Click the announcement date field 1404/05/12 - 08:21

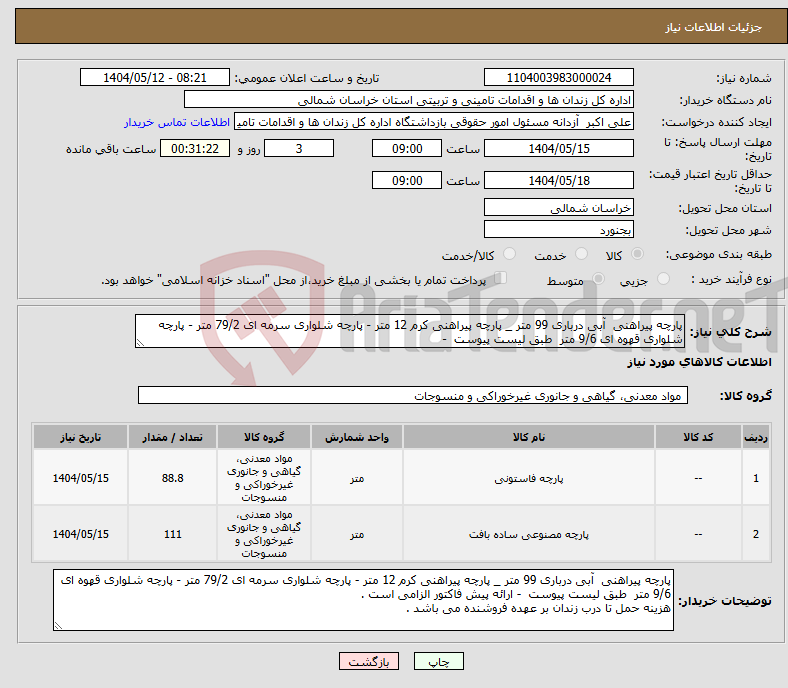pos(155,77)
